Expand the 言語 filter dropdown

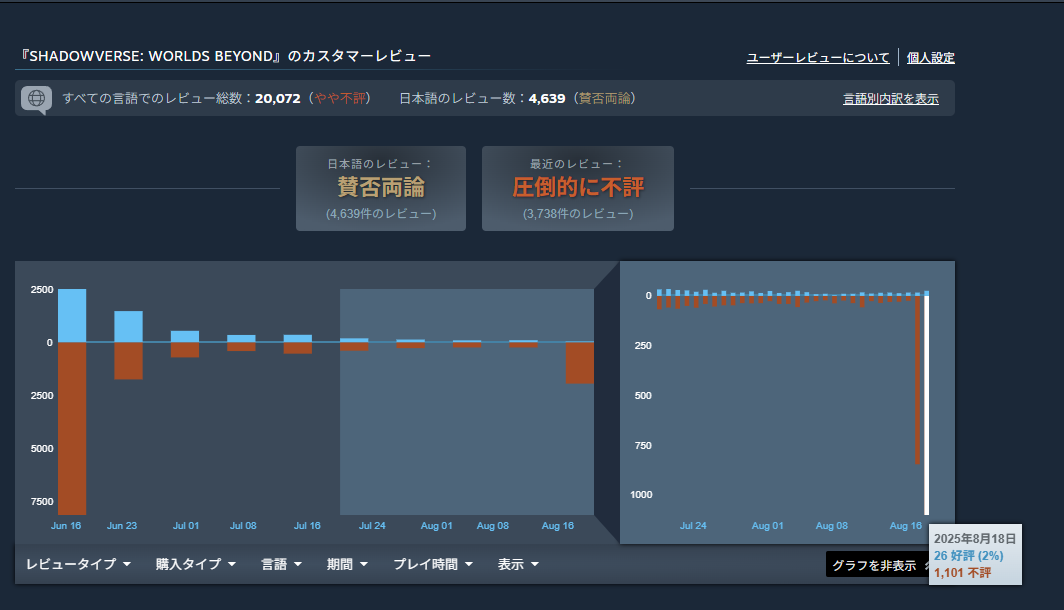[x=281, y=564]
